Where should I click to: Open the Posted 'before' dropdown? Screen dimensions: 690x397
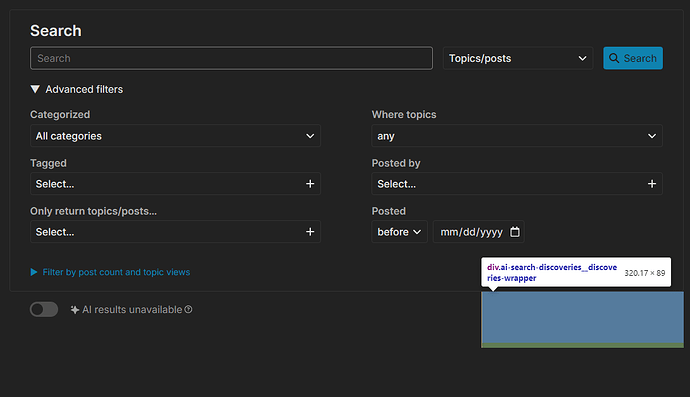coord(399,232)
